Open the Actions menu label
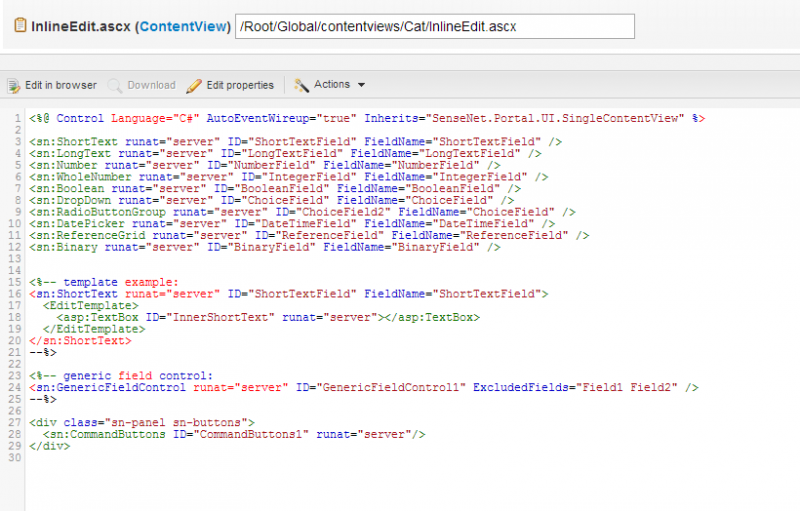 click(332, 85)
